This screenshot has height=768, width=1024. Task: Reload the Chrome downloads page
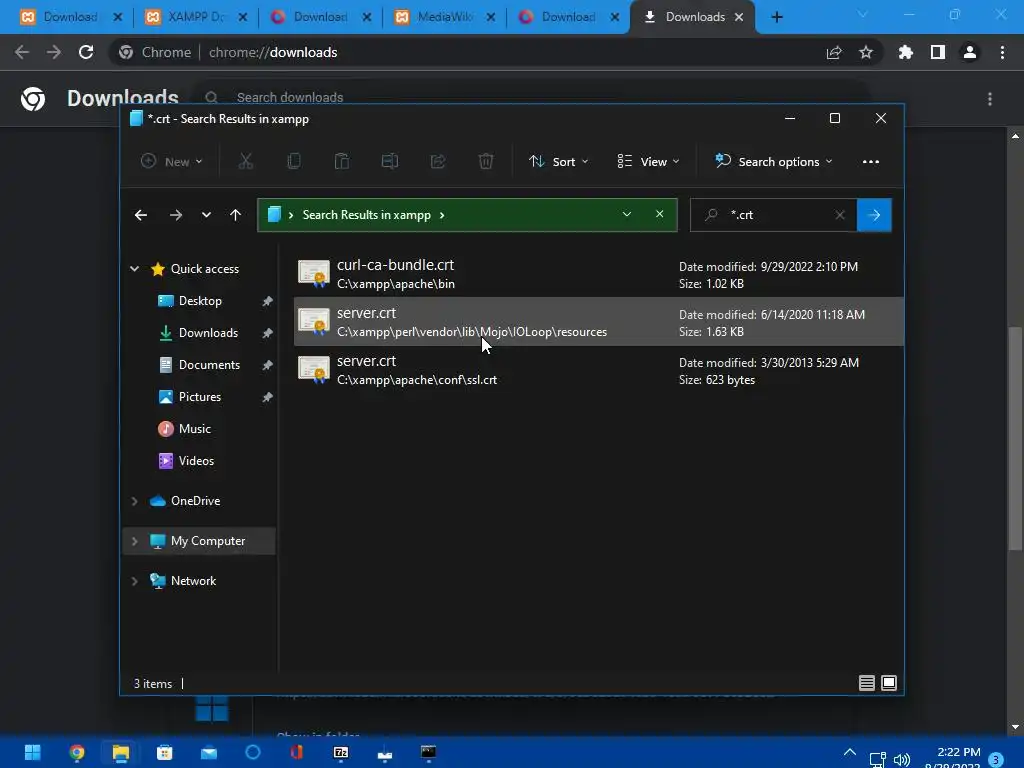tap(86, 52)
